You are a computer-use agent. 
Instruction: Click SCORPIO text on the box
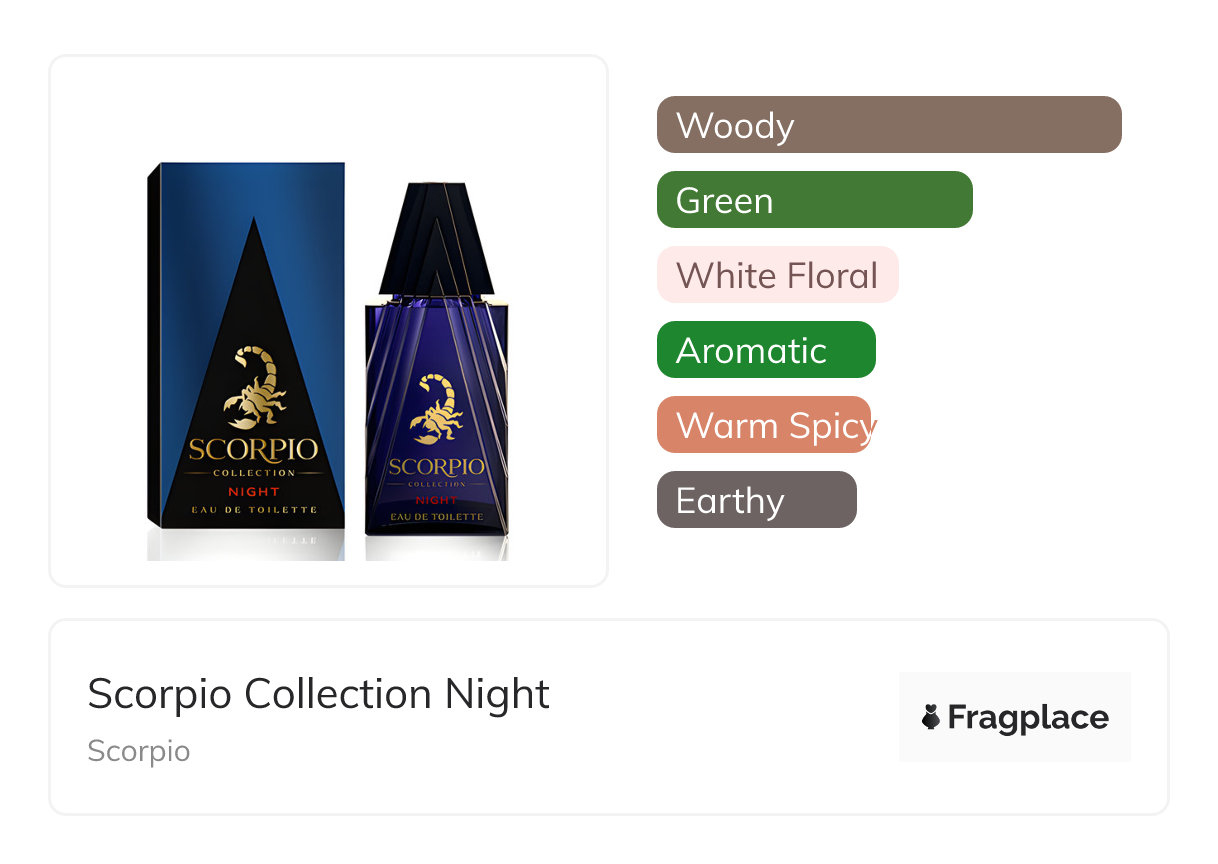click(253, 449)
